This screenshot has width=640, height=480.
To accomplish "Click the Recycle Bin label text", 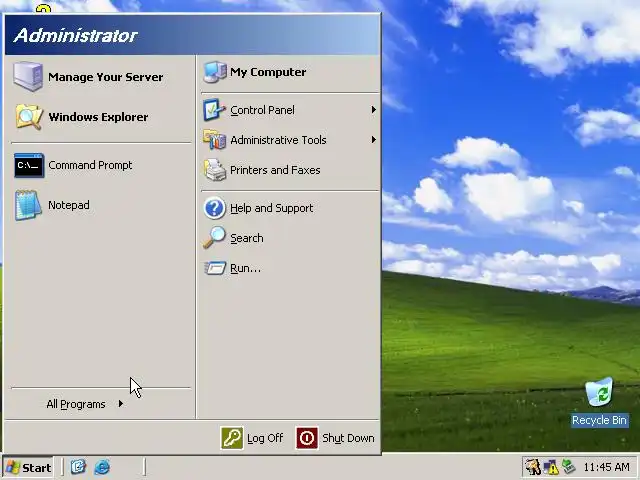I will click(x=599, y=420).
